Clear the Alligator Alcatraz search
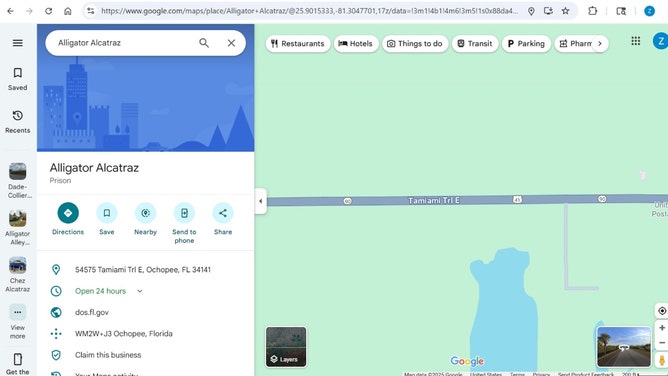This screenshot has height=376, width=668. click(231, 43)
